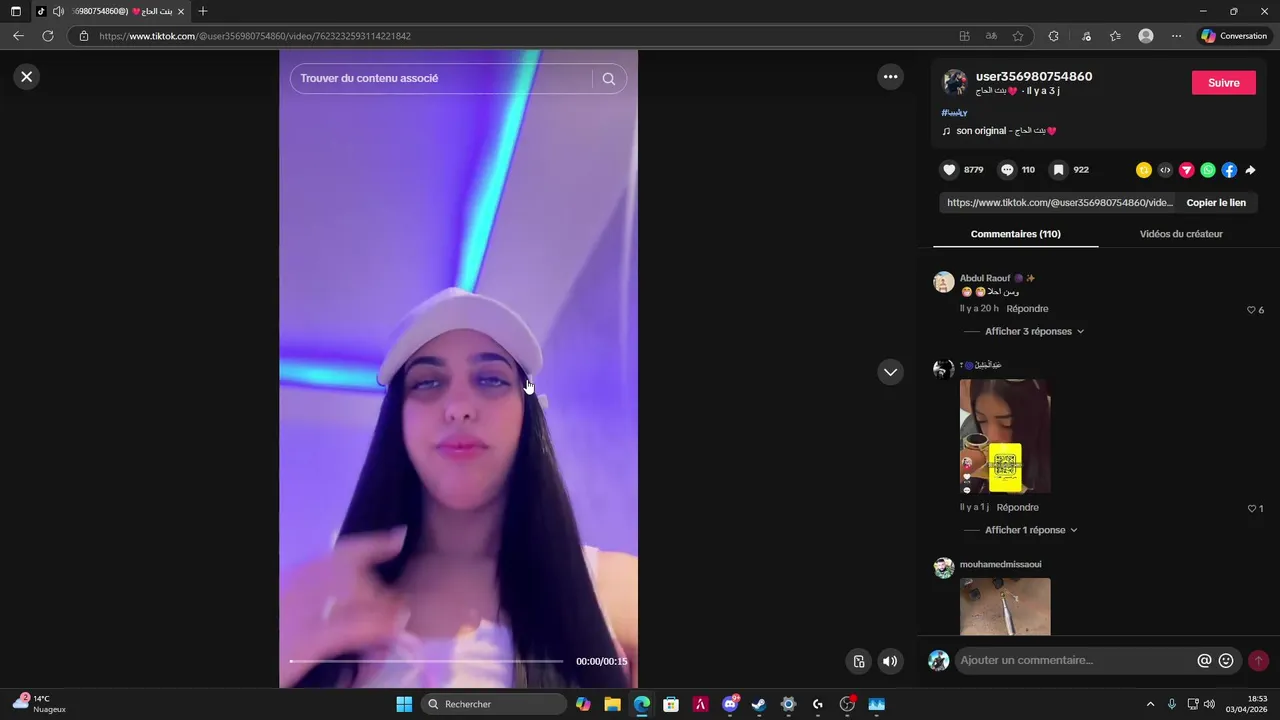Bookmark the video to favorites
The width and height of the screenshot is (1280, 720).
tap(1058, 170)
